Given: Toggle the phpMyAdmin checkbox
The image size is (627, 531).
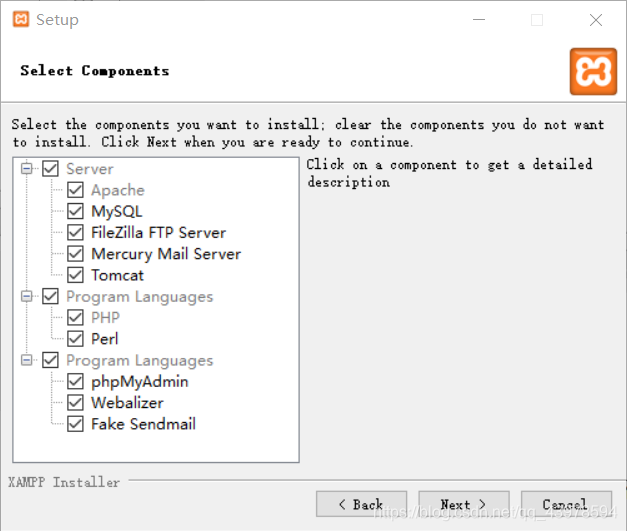Looking at the screenshot, I should [75, 381].
